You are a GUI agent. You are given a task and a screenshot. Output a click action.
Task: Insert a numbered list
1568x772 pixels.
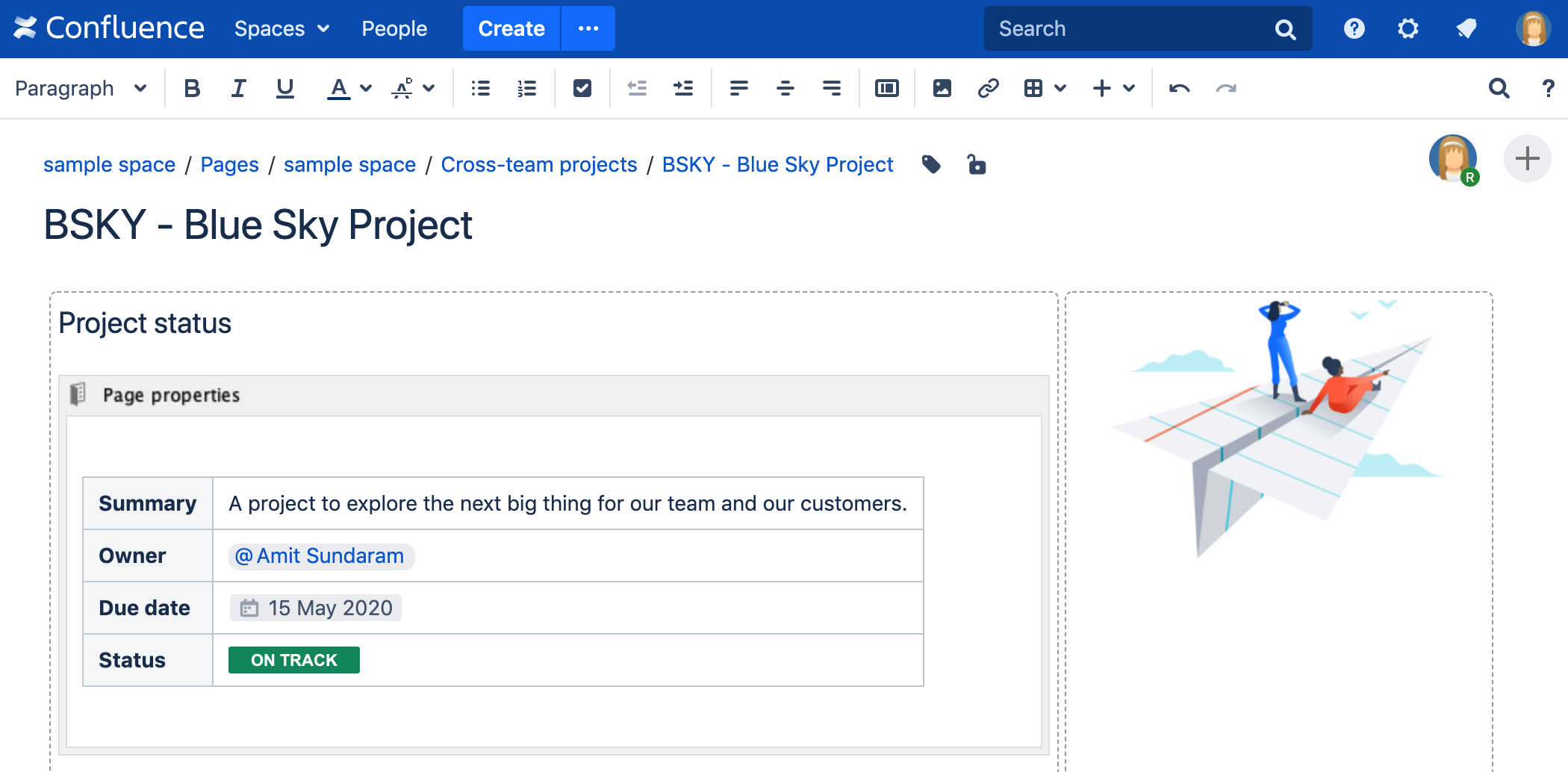(x=527, y=88)
